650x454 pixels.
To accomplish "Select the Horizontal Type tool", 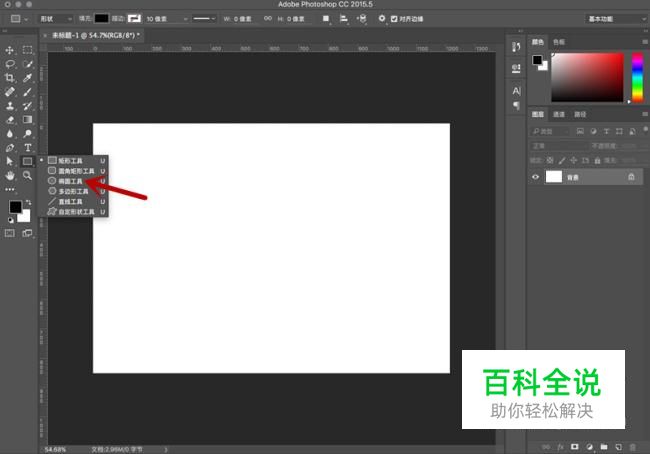I will [x=28, y=147].
